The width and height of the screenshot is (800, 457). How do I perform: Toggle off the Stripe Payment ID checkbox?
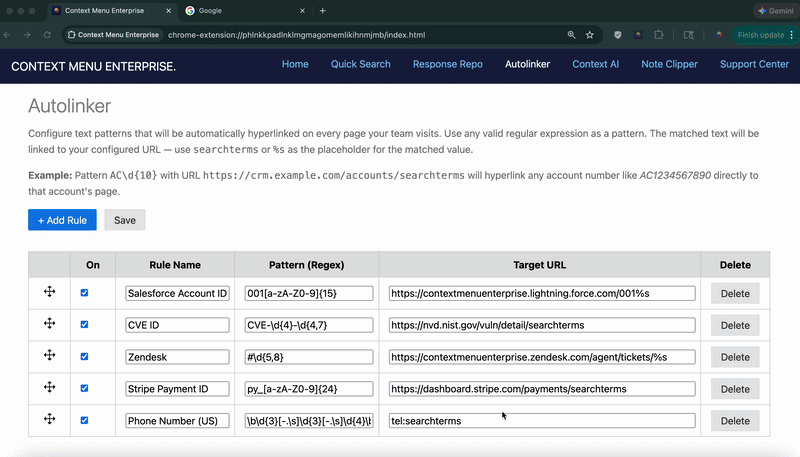pos(84,388)
